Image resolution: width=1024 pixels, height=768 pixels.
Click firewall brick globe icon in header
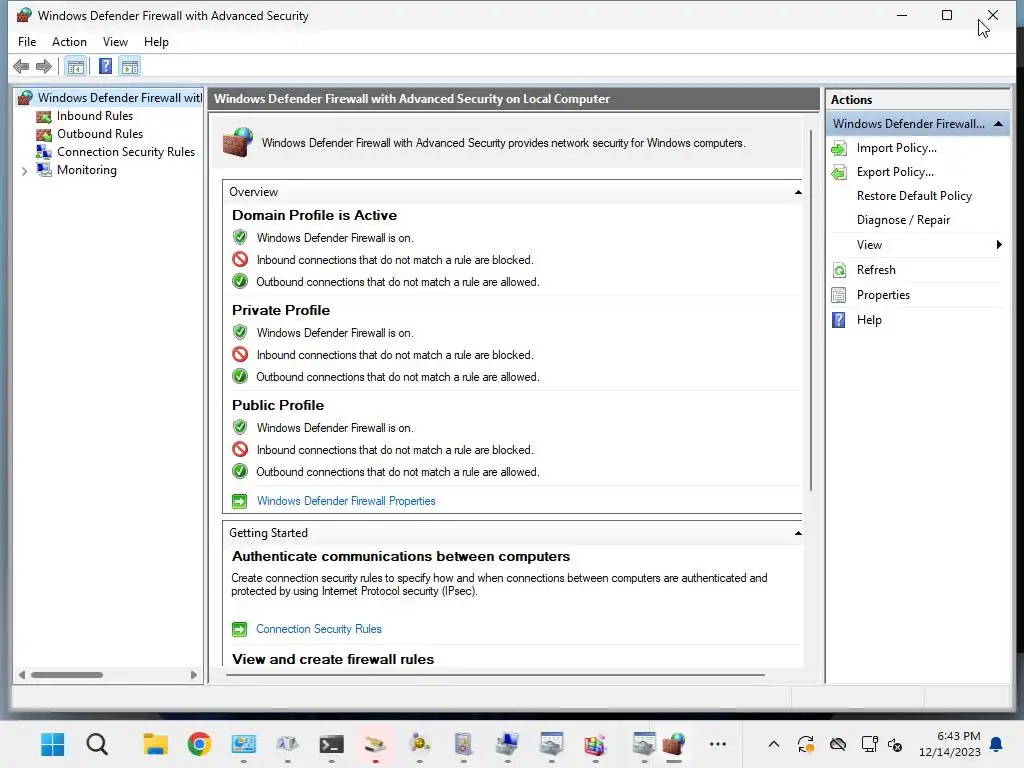click(x=238, y=142)
